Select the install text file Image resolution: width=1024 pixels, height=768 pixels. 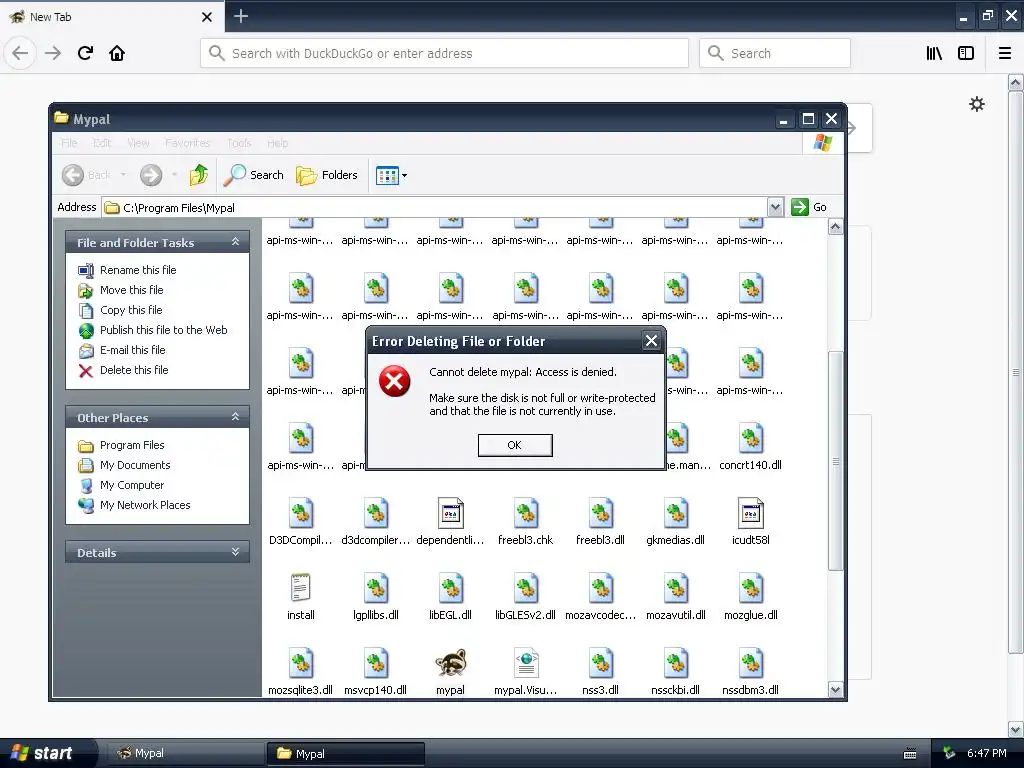[x=300, y=598]
